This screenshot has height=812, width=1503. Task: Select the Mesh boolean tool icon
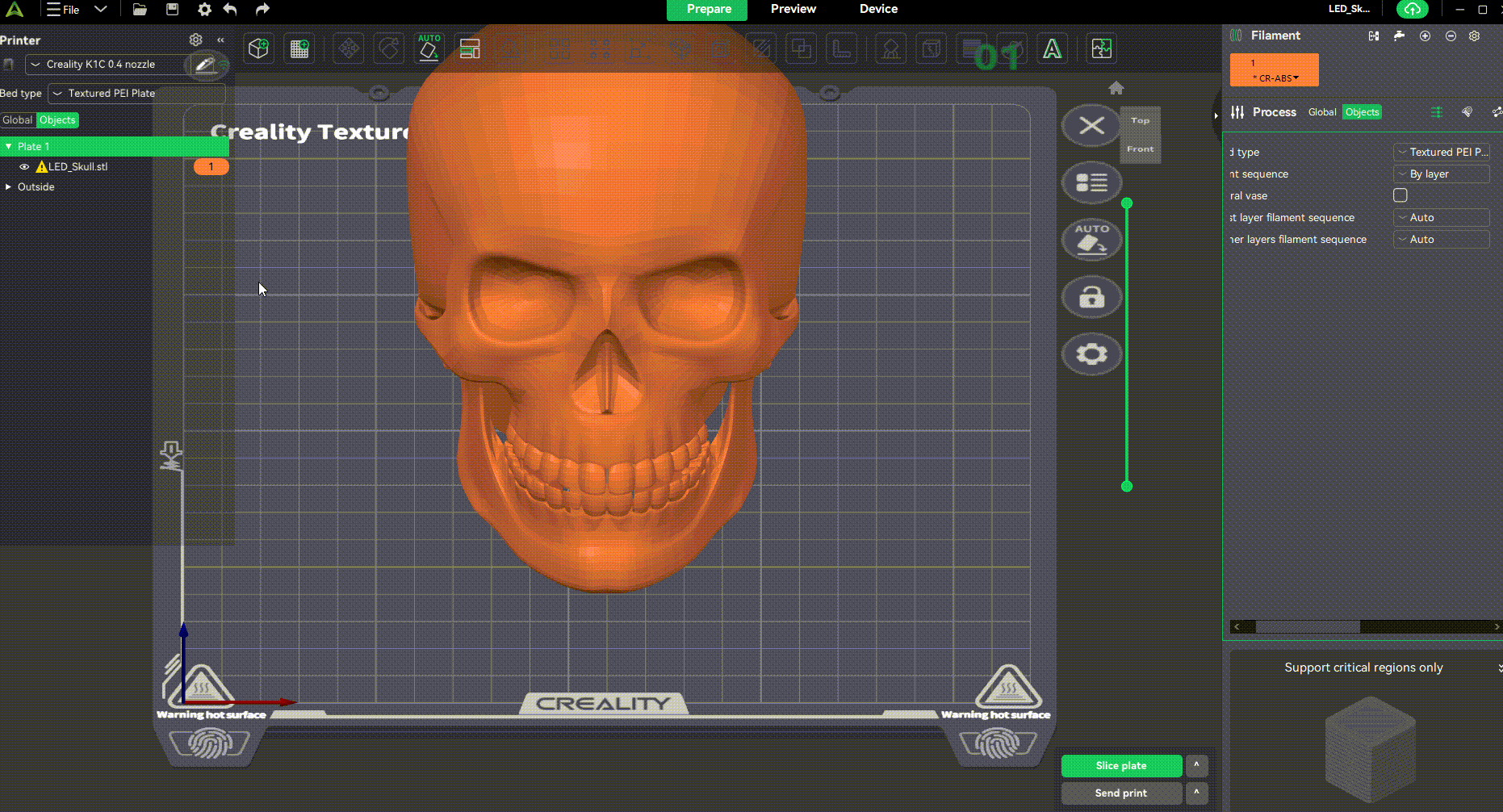click(x=802, y=48)
